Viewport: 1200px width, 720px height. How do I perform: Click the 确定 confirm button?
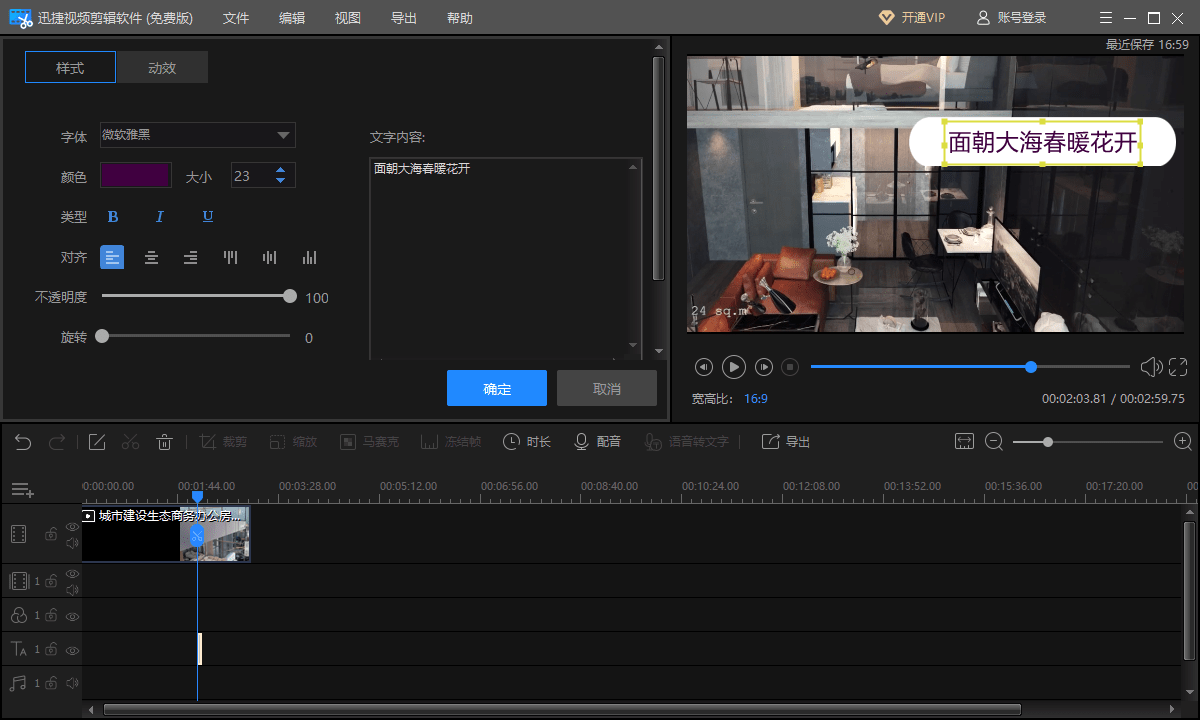point(497,389)
